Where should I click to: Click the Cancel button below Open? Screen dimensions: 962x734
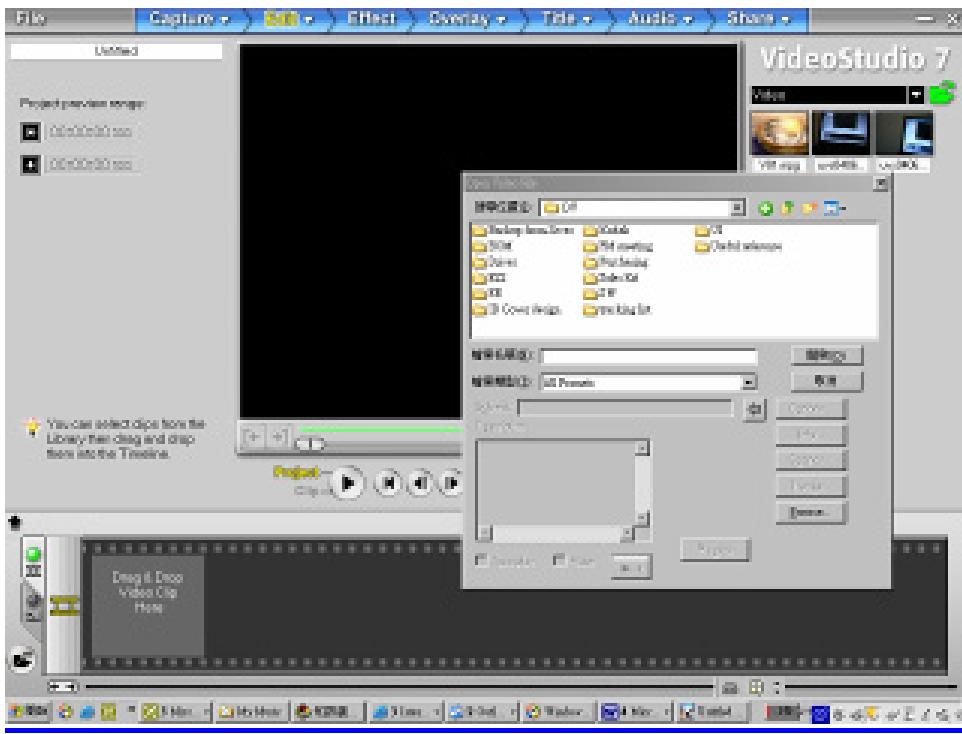pos(826,381)
